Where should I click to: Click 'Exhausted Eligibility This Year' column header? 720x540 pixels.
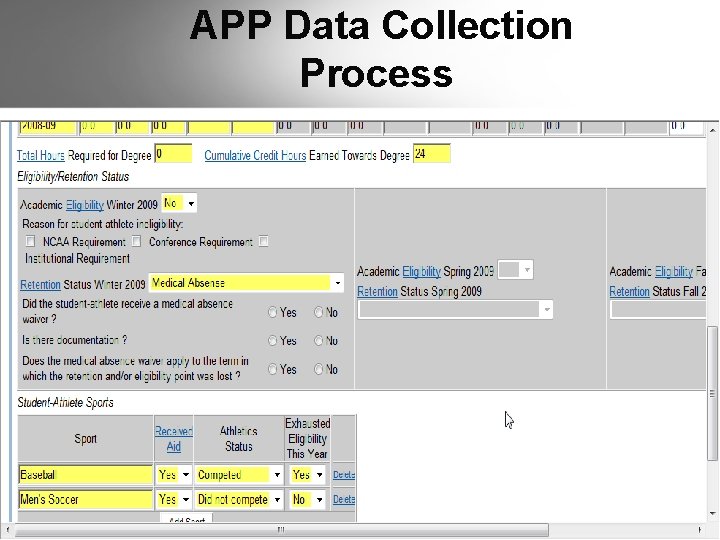coord(307,439)
